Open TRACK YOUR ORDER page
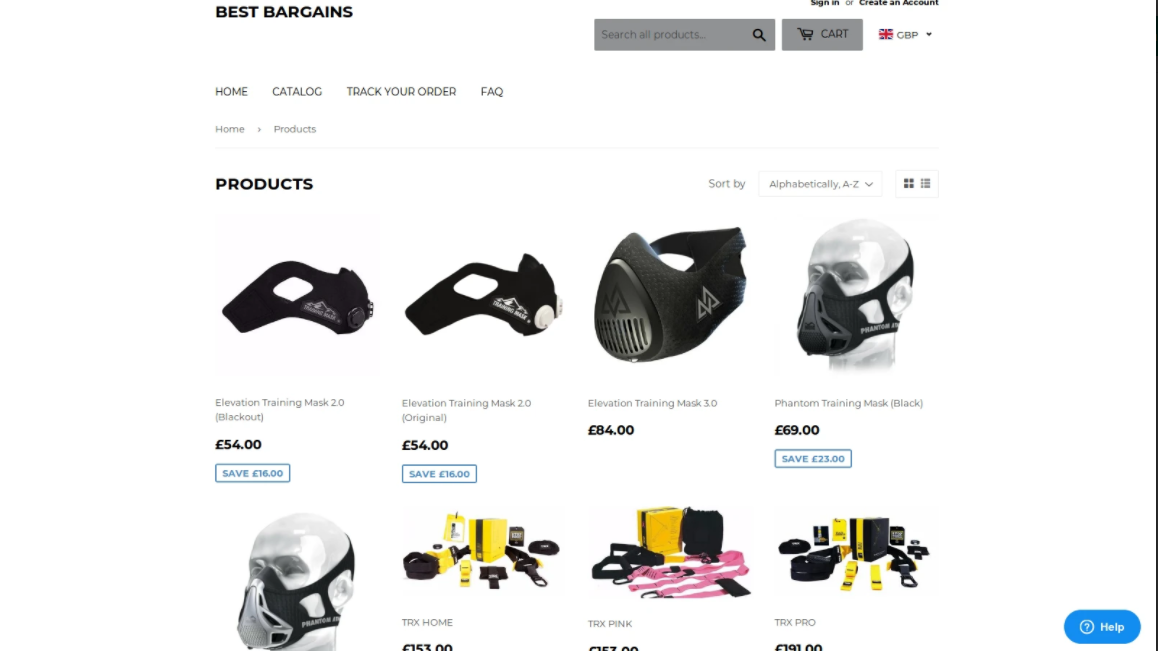The image size is (1158, 651). point(401,92)
